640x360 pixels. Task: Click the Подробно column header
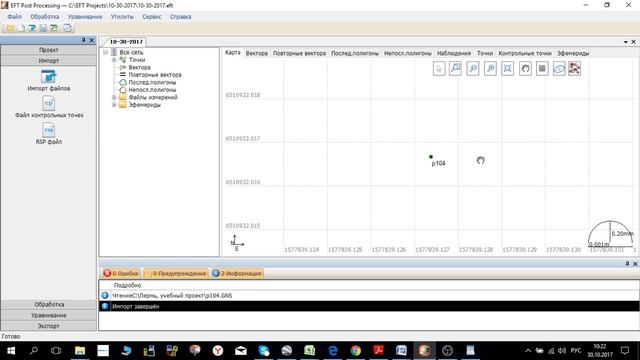[127, 285]
